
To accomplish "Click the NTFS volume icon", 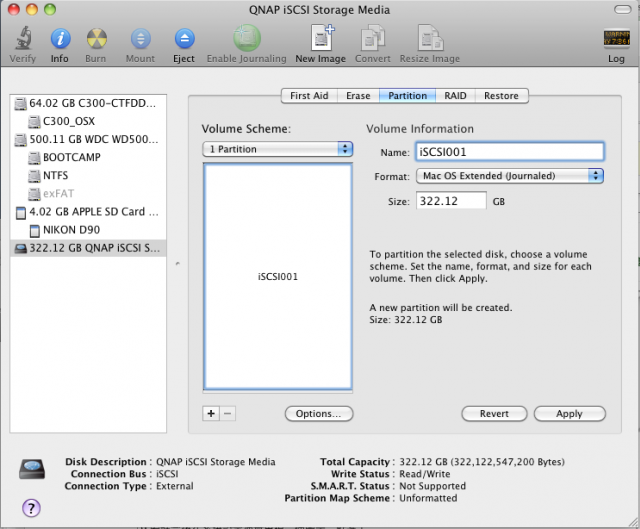I will click(x=34, y=176).
